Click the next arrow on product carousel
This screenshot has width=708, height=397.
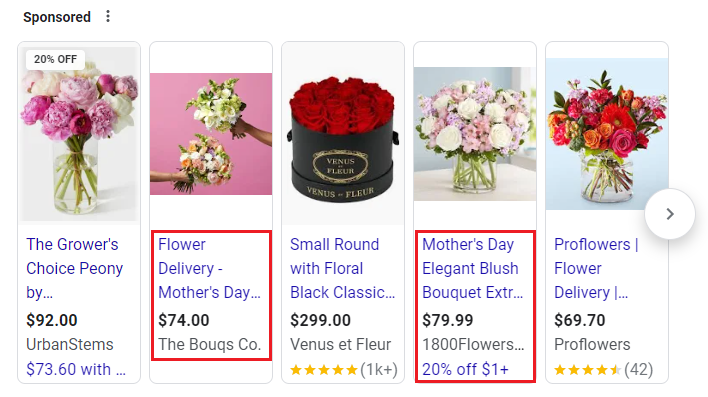tap(670, 214)
